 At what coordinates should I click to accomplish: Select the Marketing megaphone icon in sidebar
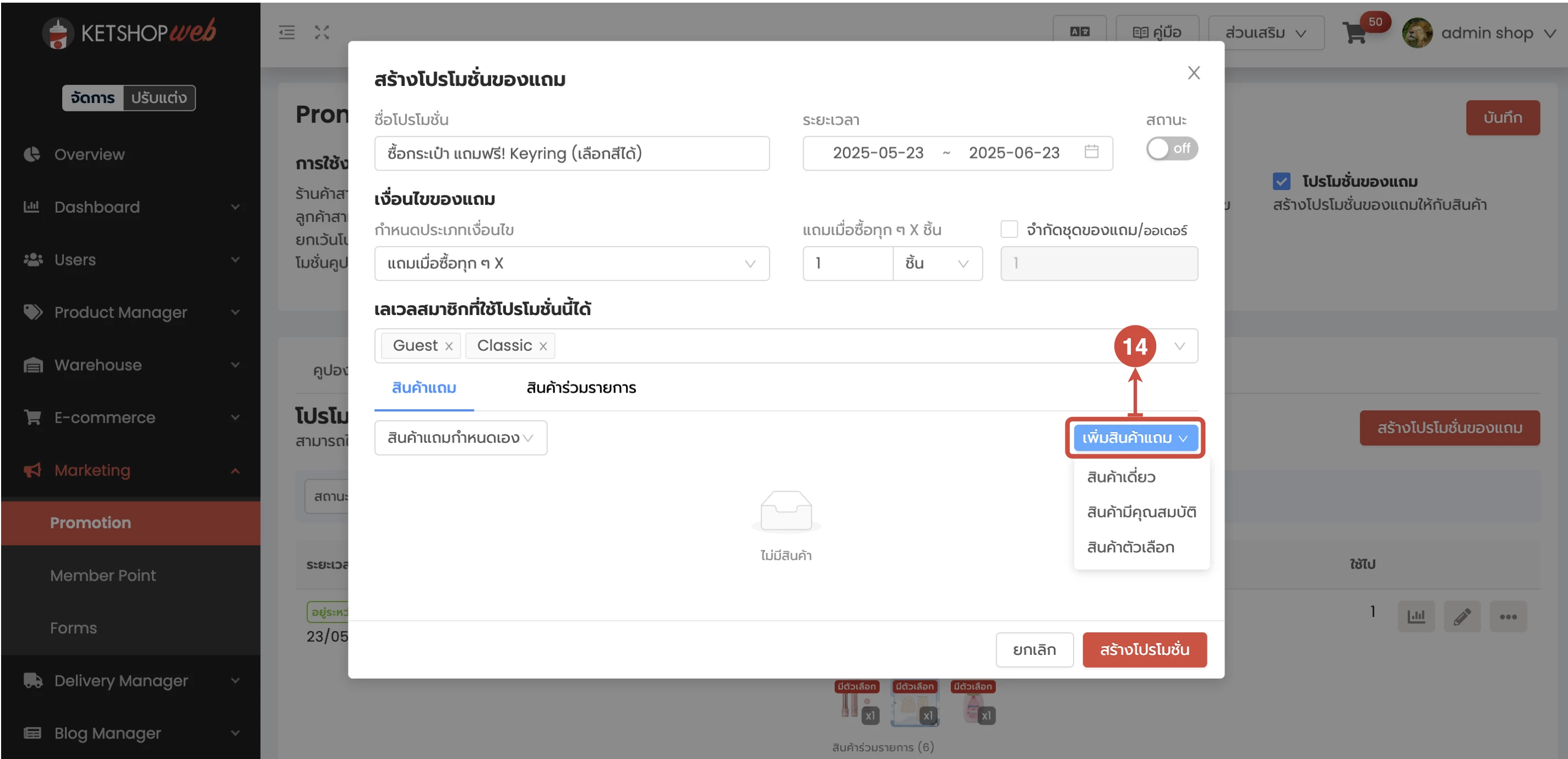coord(31,470)
